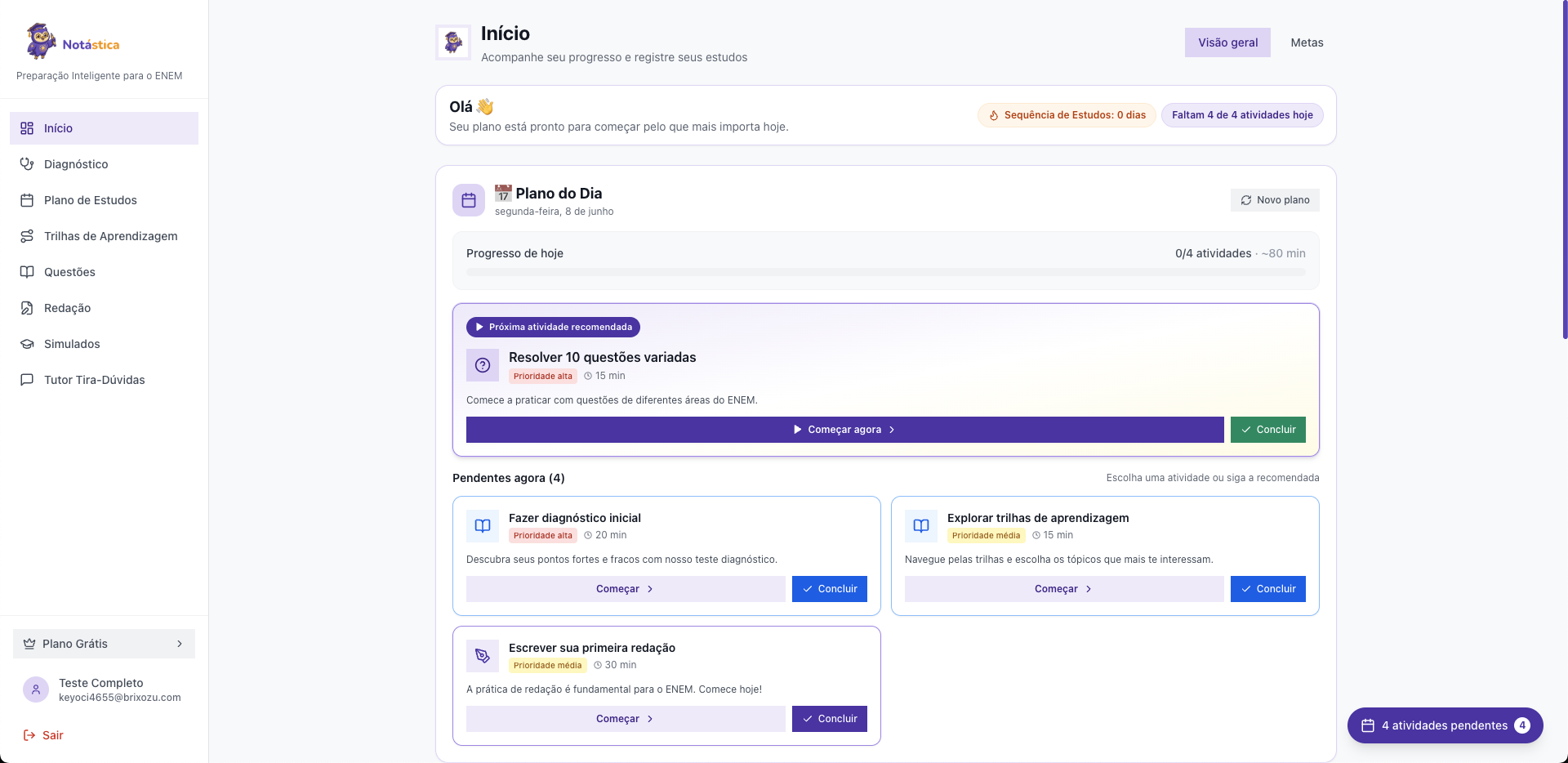
Task: Open Plano de Estudos in the sidebar
Action: (x=104, y=200)
